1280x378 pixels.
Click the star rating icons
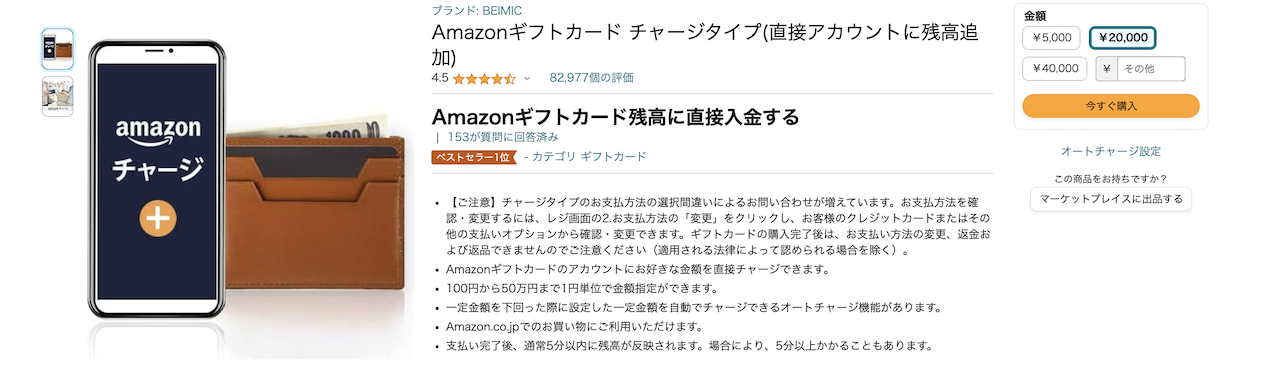484,78
